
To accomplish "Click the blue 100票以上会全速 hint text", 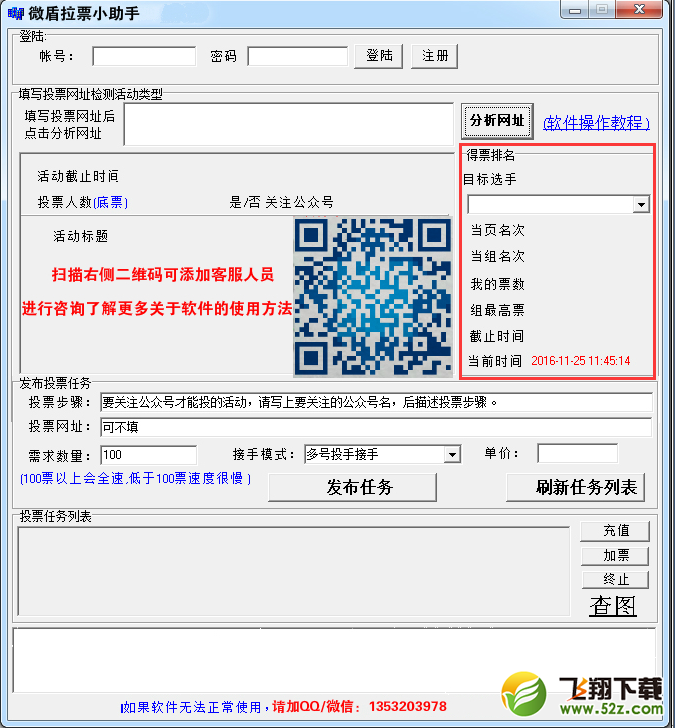I will [135, 478].
